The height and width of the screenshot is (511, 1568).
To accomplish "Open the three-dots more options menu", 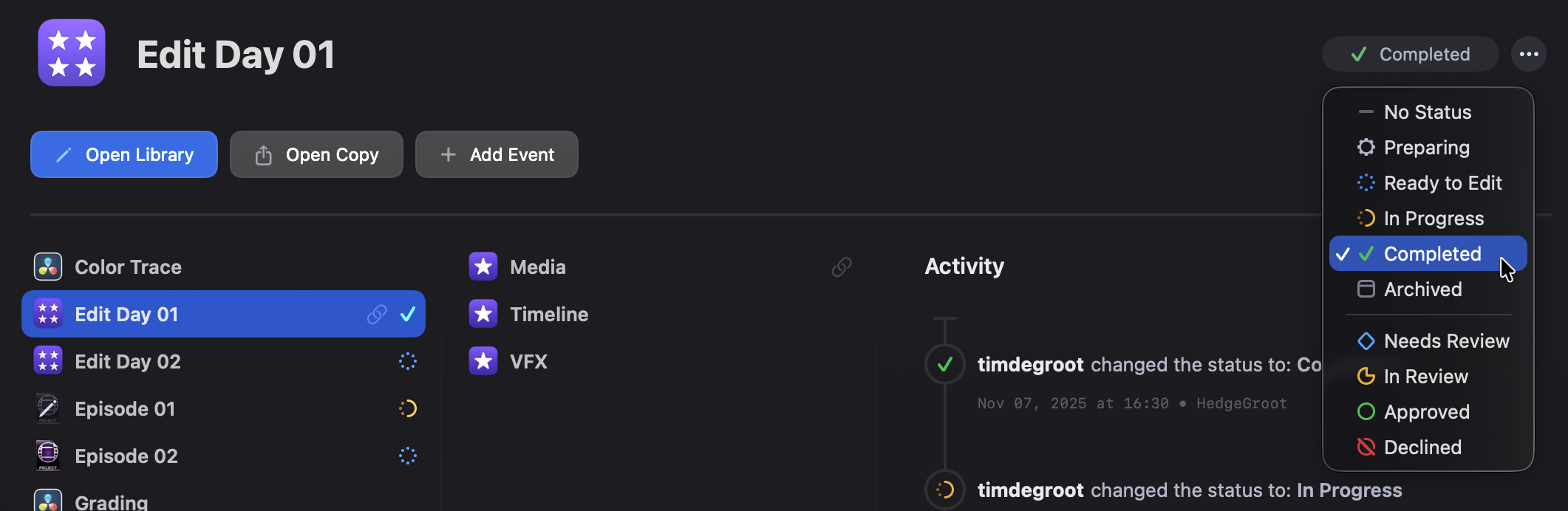I will (x=1529, y=55).
